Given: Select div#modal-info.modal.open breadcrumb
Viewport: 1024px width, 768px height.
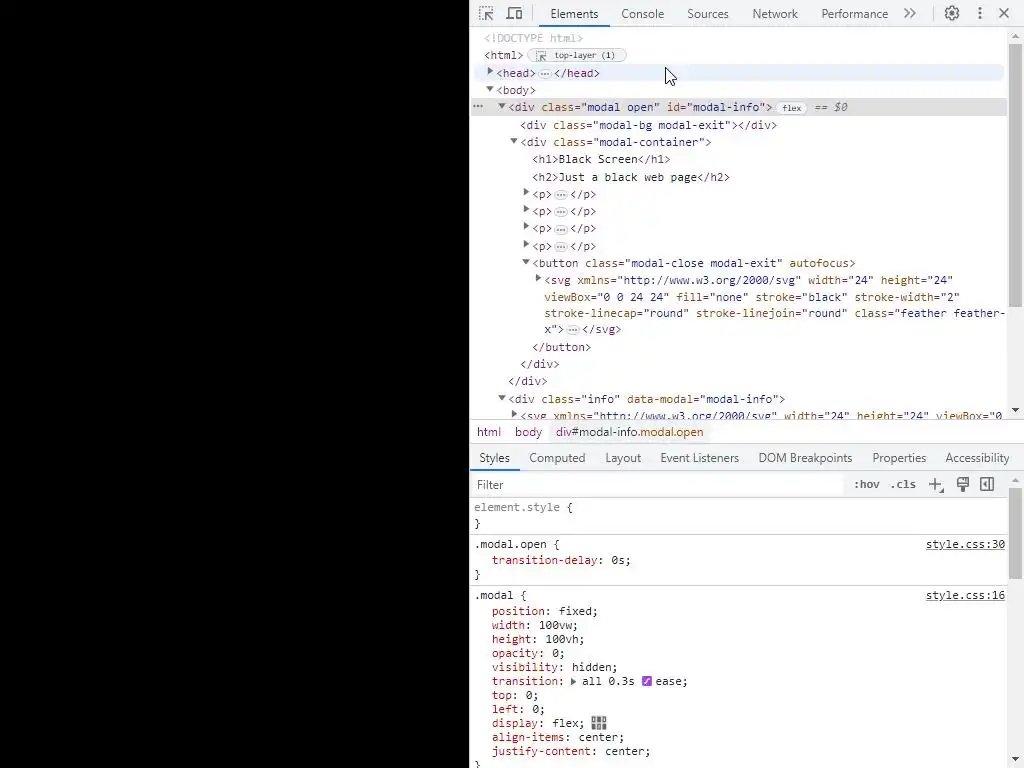Looking at the screenshot, I should tap(630, 432).
